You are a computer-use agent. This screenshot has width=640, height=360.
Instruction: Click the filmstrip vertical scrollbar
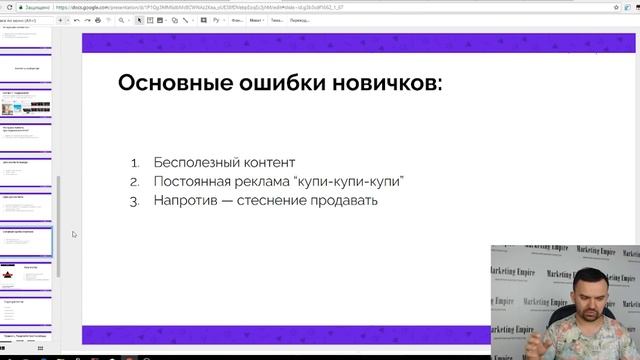58,227
